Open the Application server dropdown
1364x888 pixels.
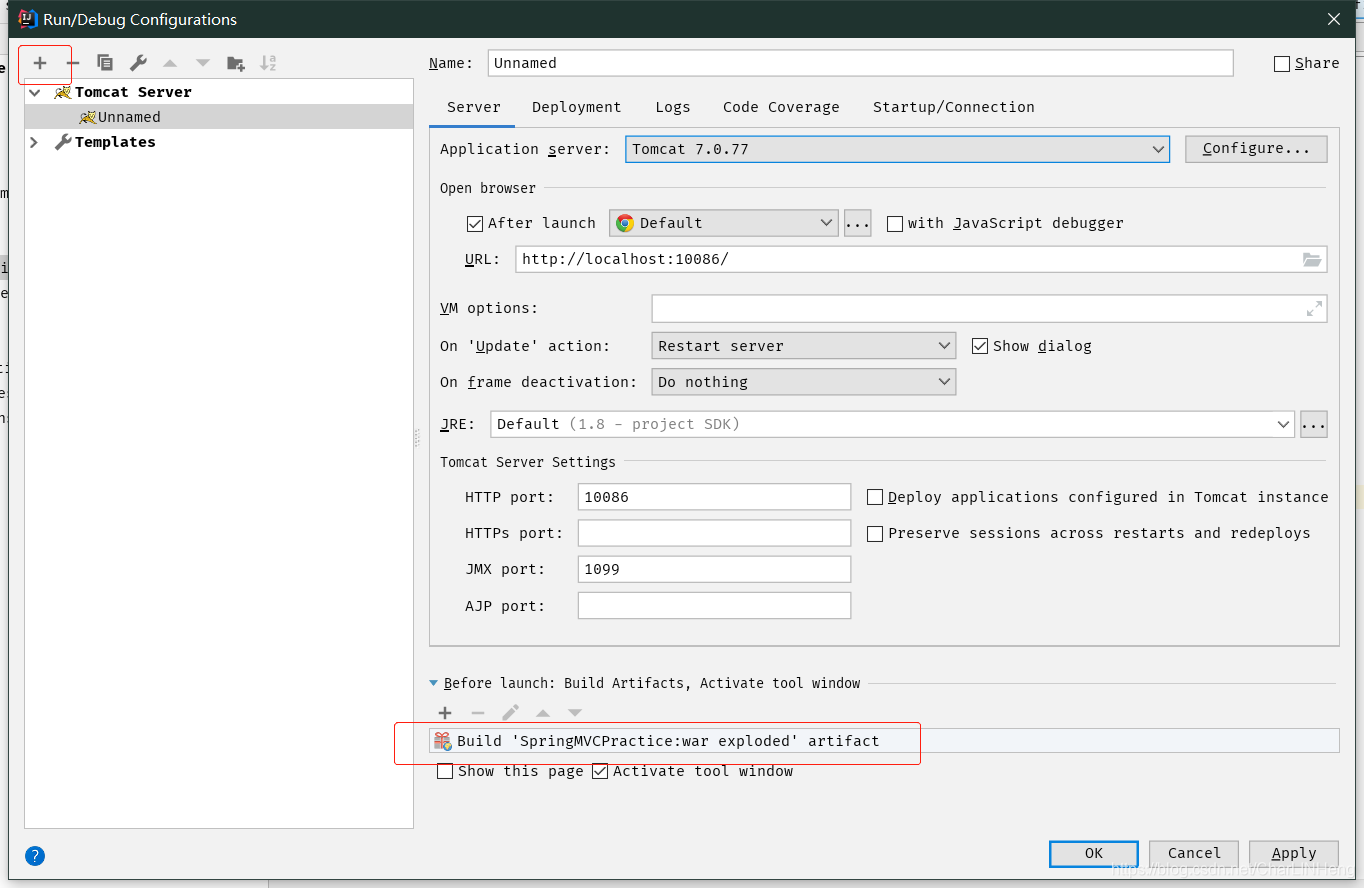pyautogui.click(x=897, y=149)
